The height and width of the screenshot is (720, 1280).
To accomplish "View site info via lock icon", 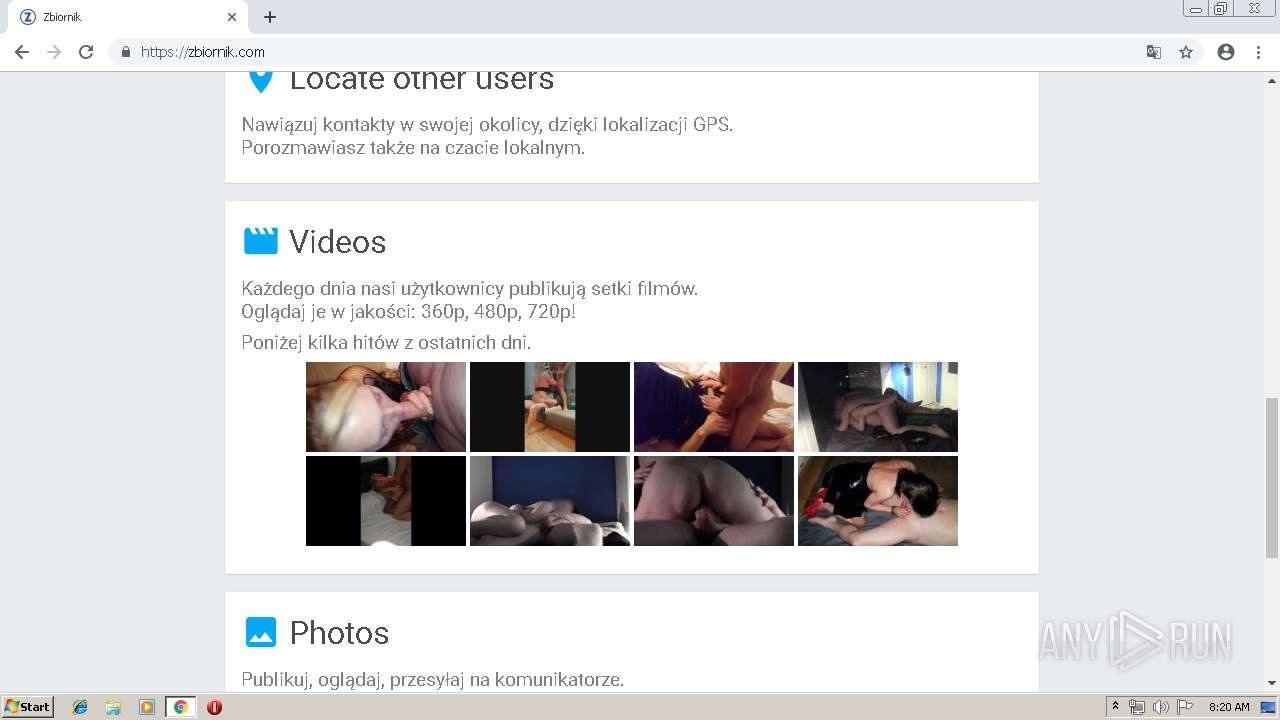I will (x=125, y=52).
